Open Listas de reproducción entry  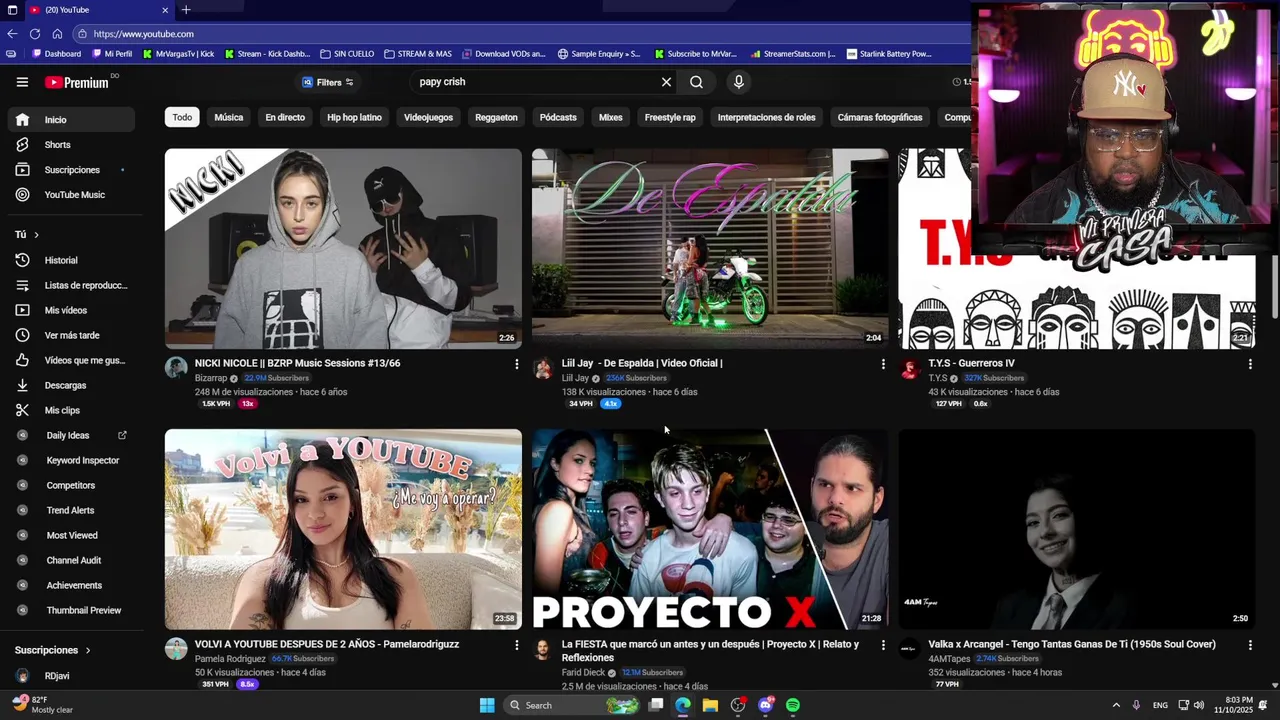(x=69, y=285)
